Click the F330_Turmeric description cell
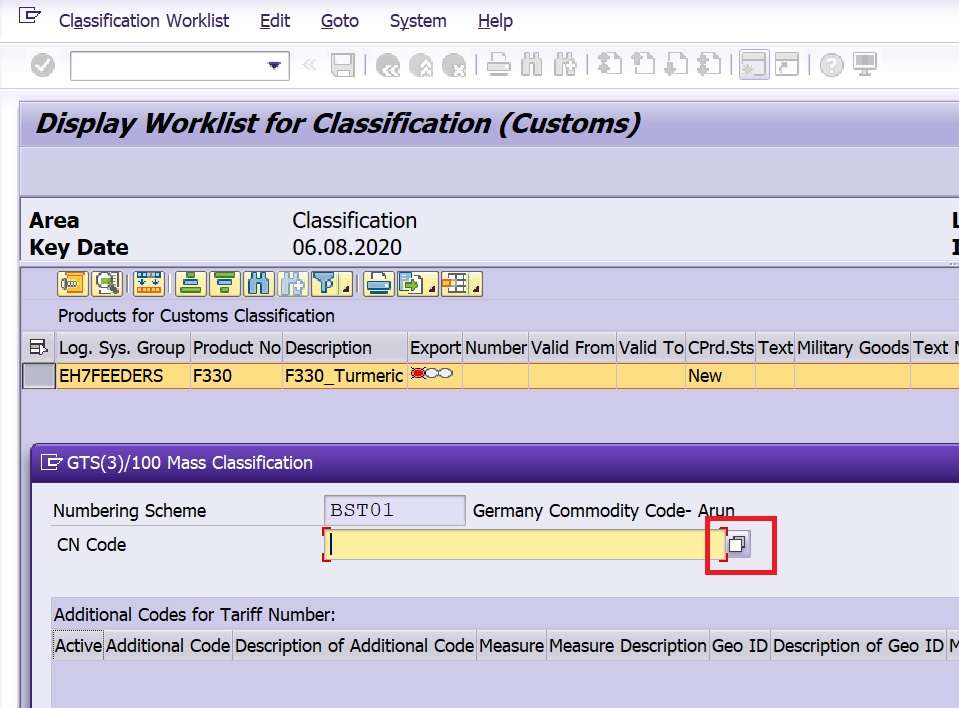This screenshot has height=708, width=959. point(345,375)
